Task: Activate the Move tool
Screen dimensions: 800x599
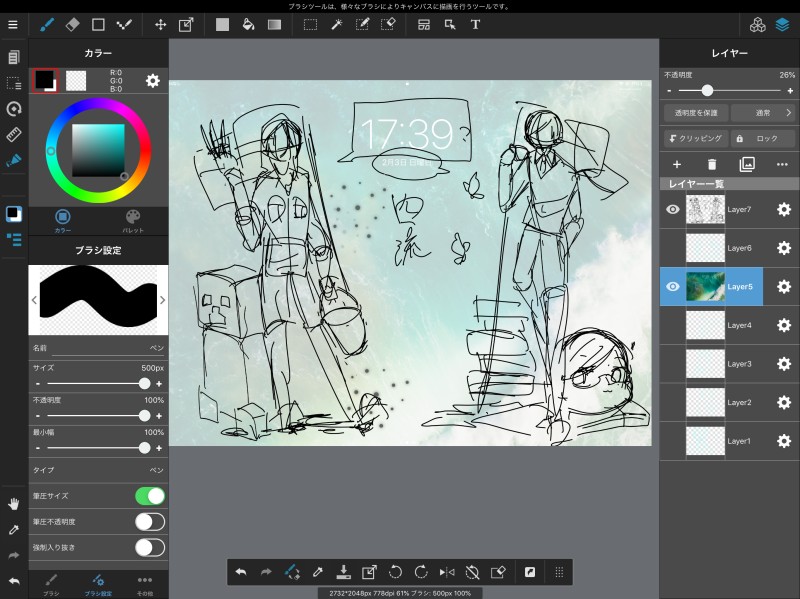Action: pyautogui.click(x=160, y=24)
